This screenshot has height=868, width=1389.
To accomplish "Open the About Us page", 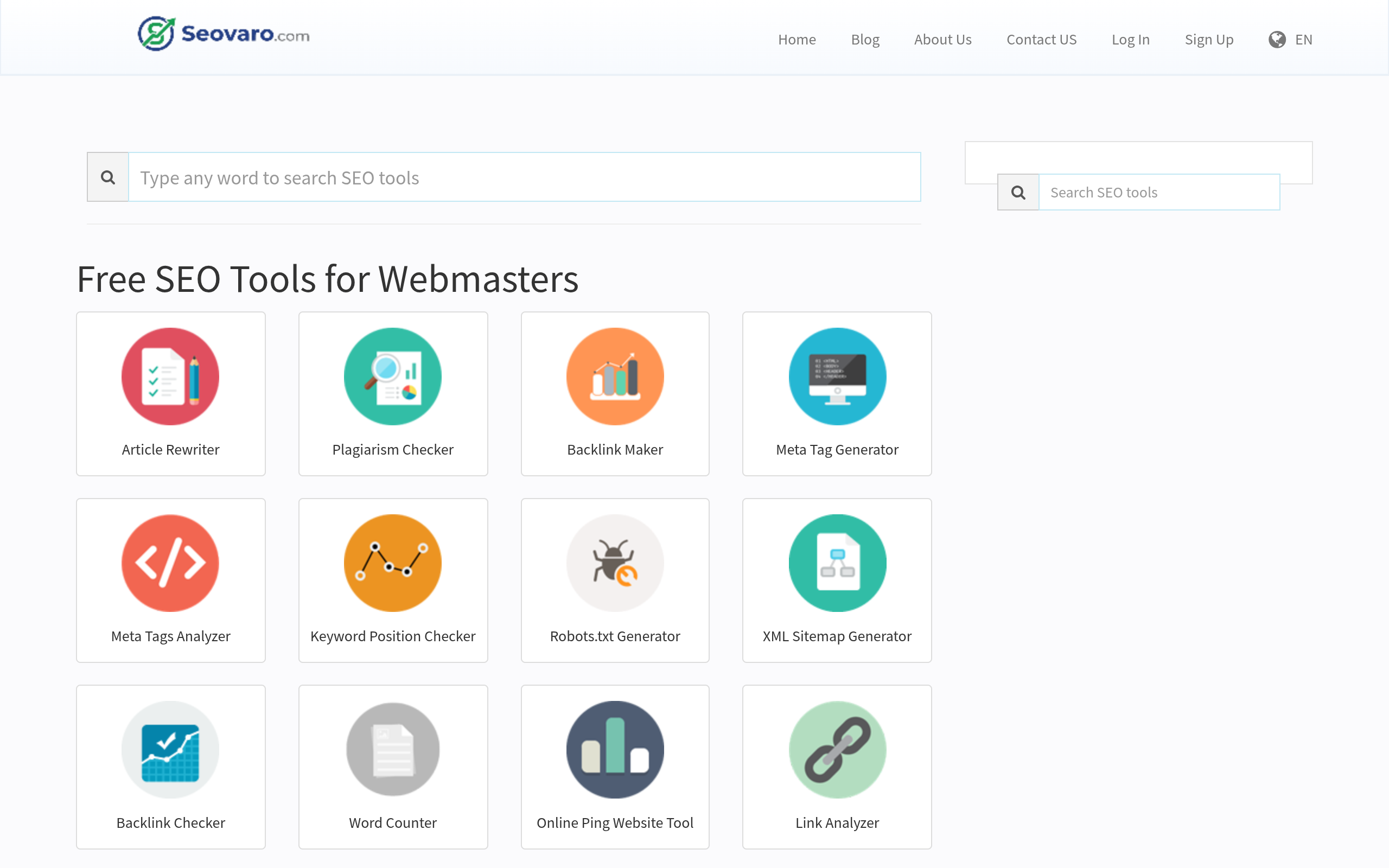I will click(942, 40).
